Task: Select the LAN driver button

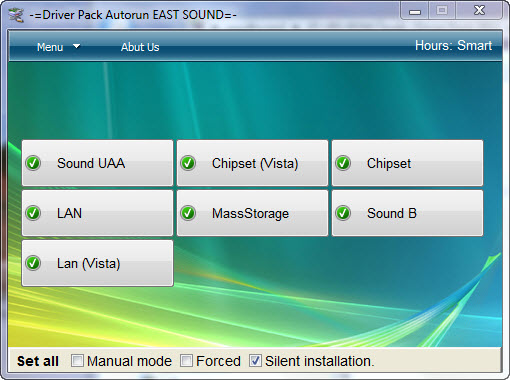Action: coord(97,213)
